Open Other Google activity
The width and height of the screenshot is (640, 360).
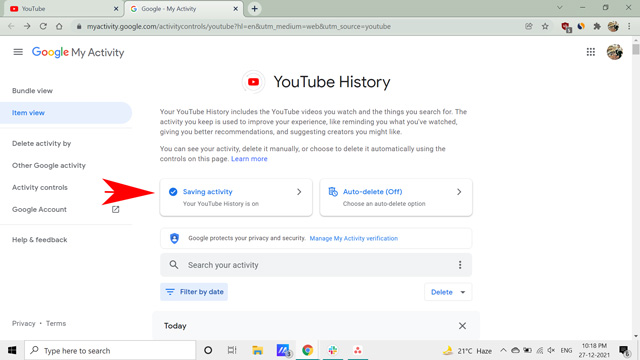49,165
